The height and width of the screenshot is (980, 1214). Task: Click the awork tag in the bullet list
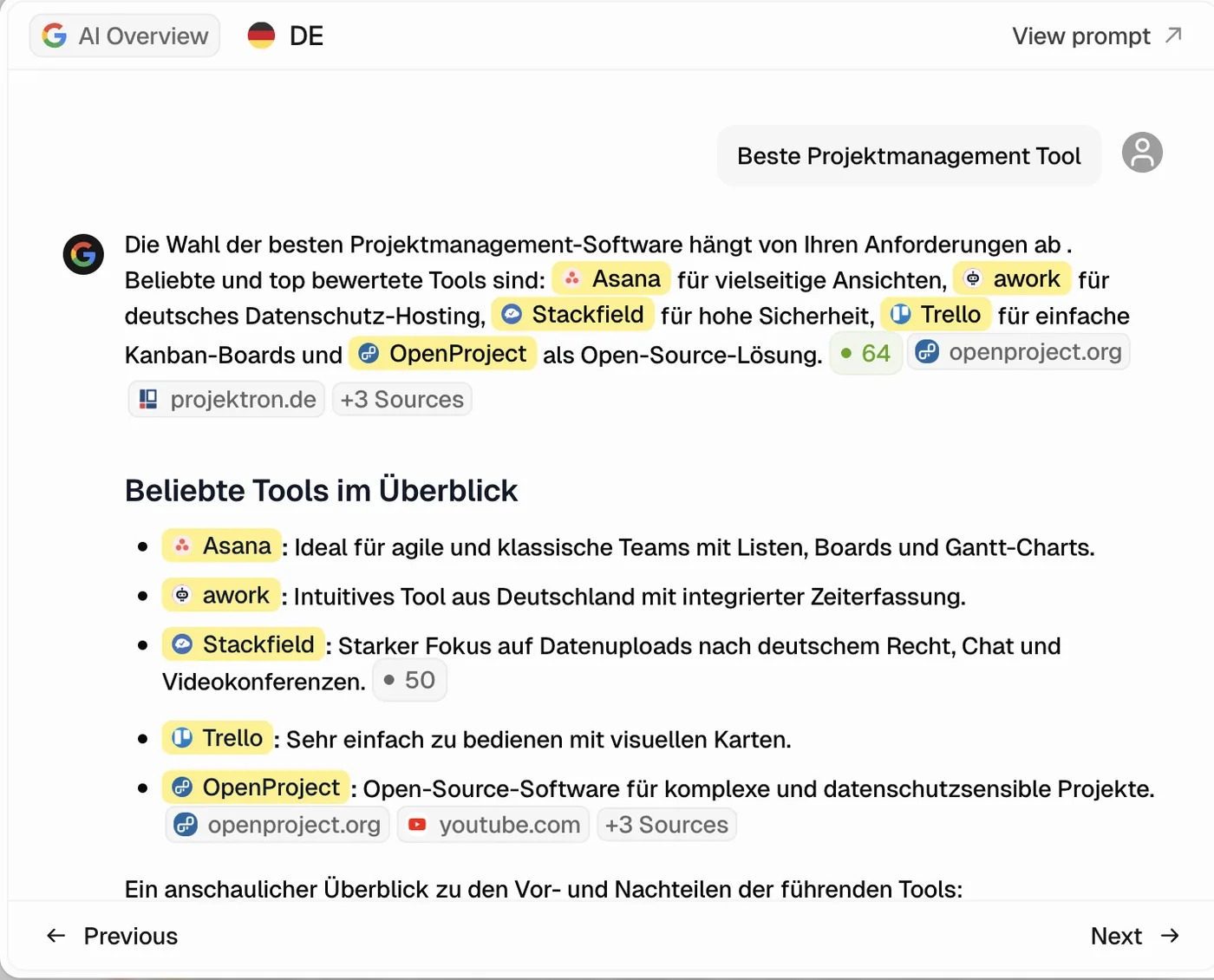click(x=221, y=596)
